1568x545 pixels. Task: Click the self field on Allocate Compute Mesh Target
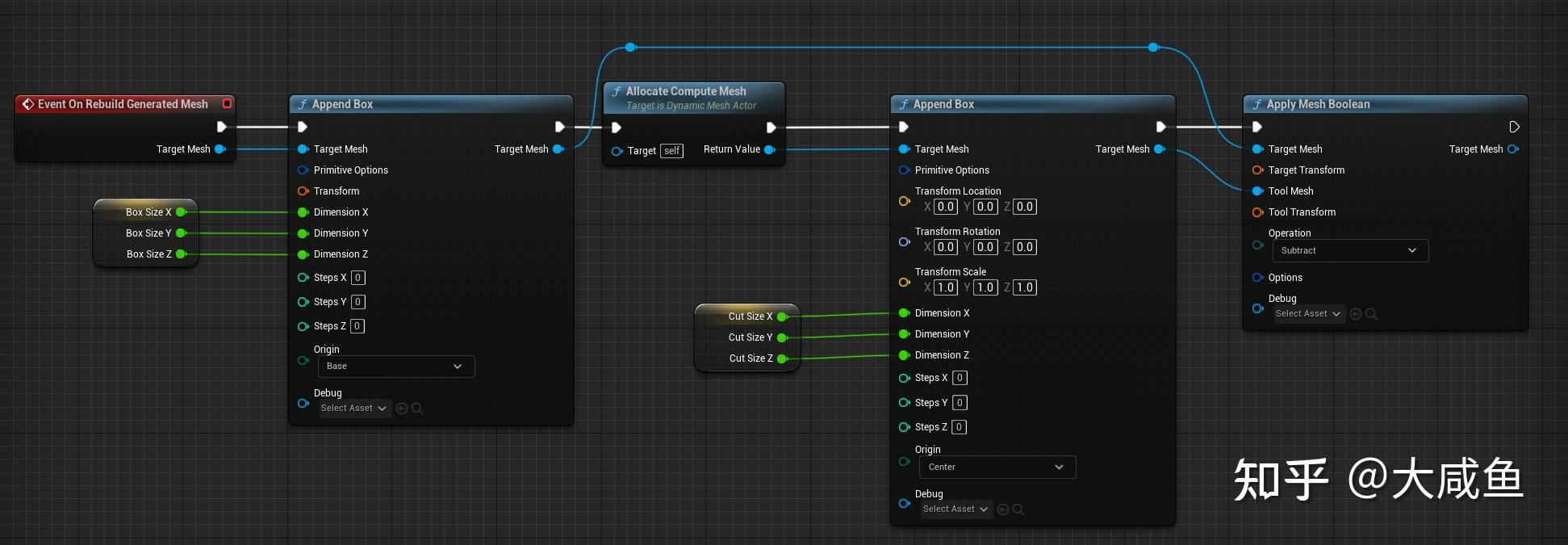672,151
